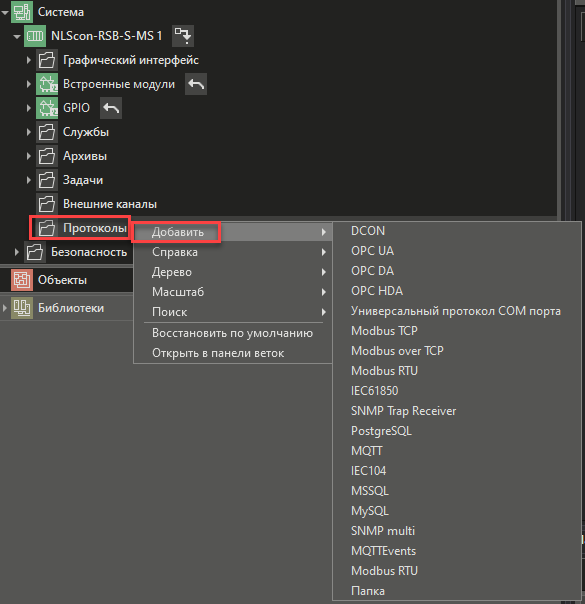Click the red Объекты icon
Viewport: 585px width, 604px height.
point(22,280)
